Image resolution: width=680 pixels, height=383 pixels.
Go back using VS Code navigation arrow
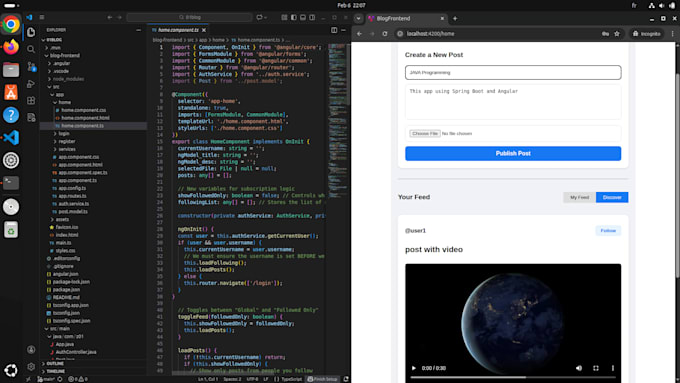110,17
